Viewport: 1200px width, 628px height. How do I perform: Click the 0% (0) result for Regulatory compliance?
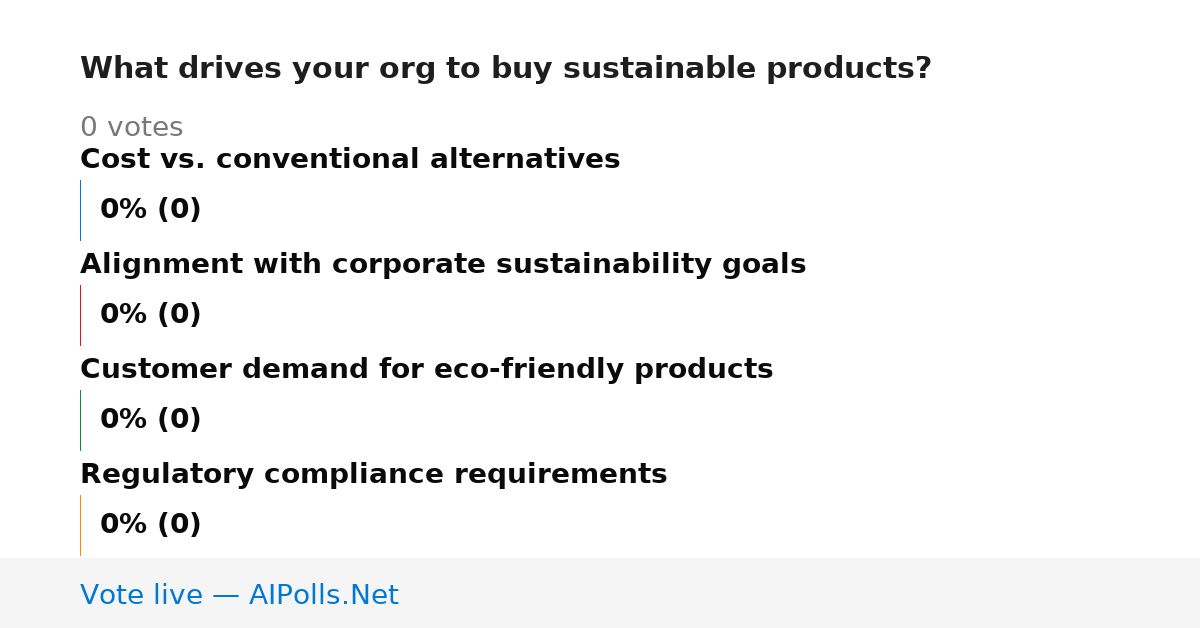[150, 525]
